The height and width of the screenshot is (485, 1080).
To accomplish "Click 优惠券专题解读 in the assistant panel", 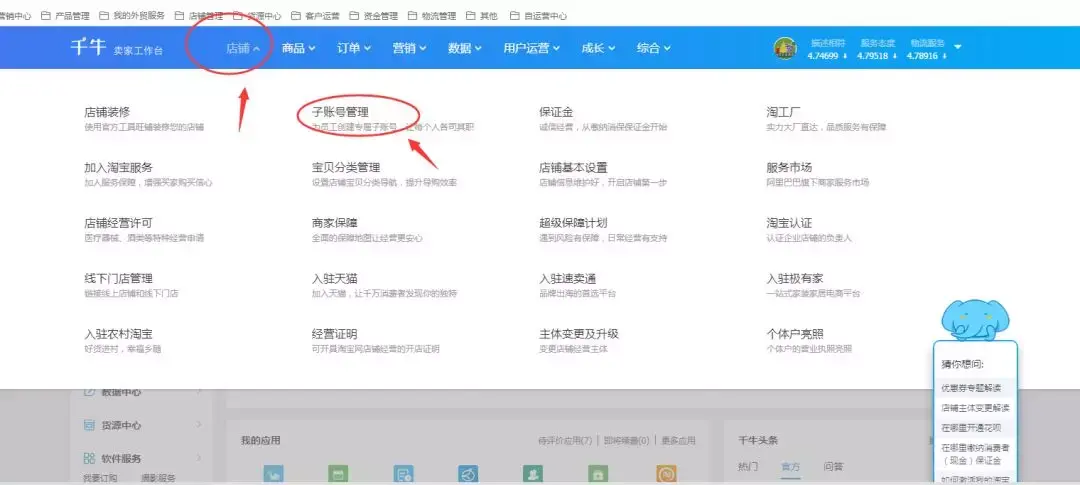I will (971, 388).
